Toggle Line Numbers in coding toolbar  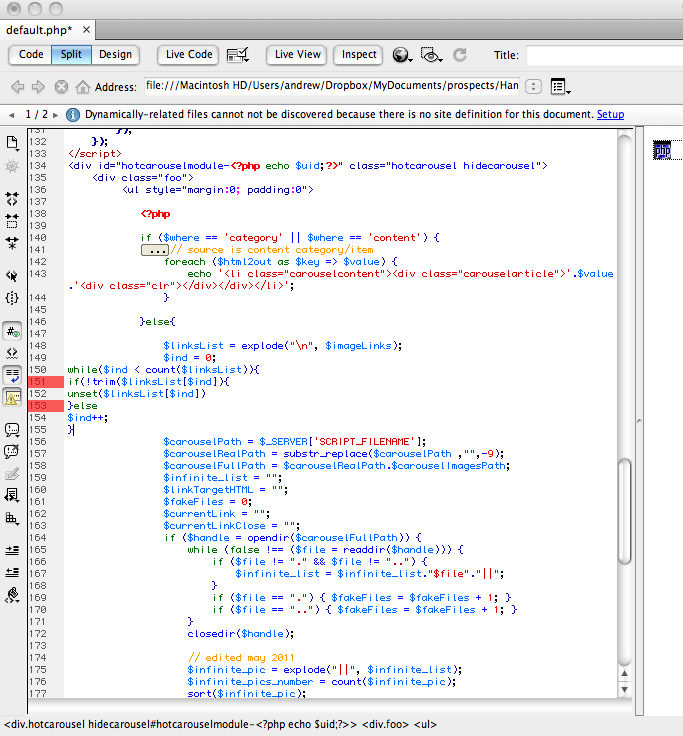[x=12, y=331]
